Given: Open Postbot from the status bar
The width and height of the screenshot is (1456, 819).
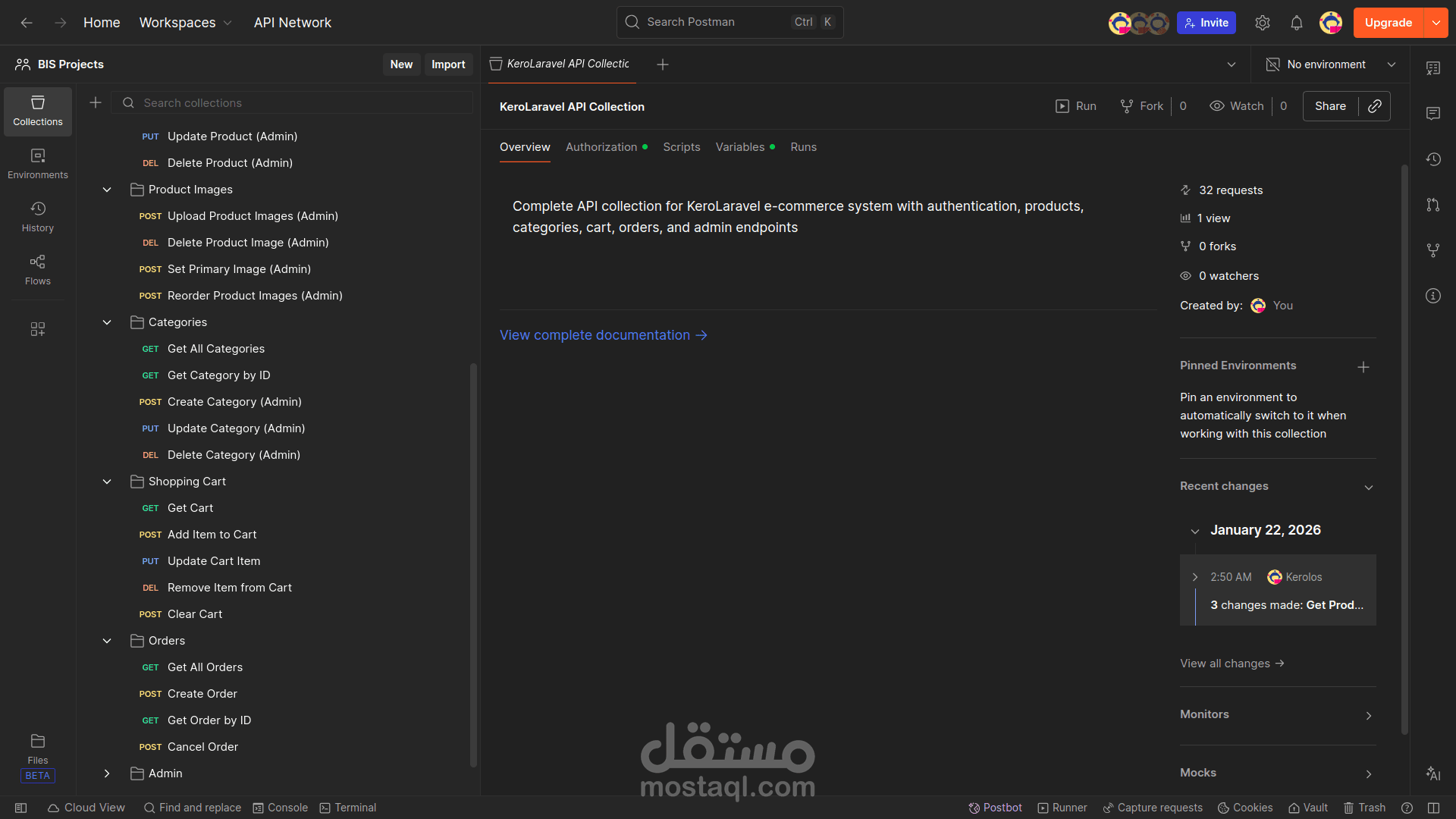Looking at the screenshot, I should [x=995, y=808].
